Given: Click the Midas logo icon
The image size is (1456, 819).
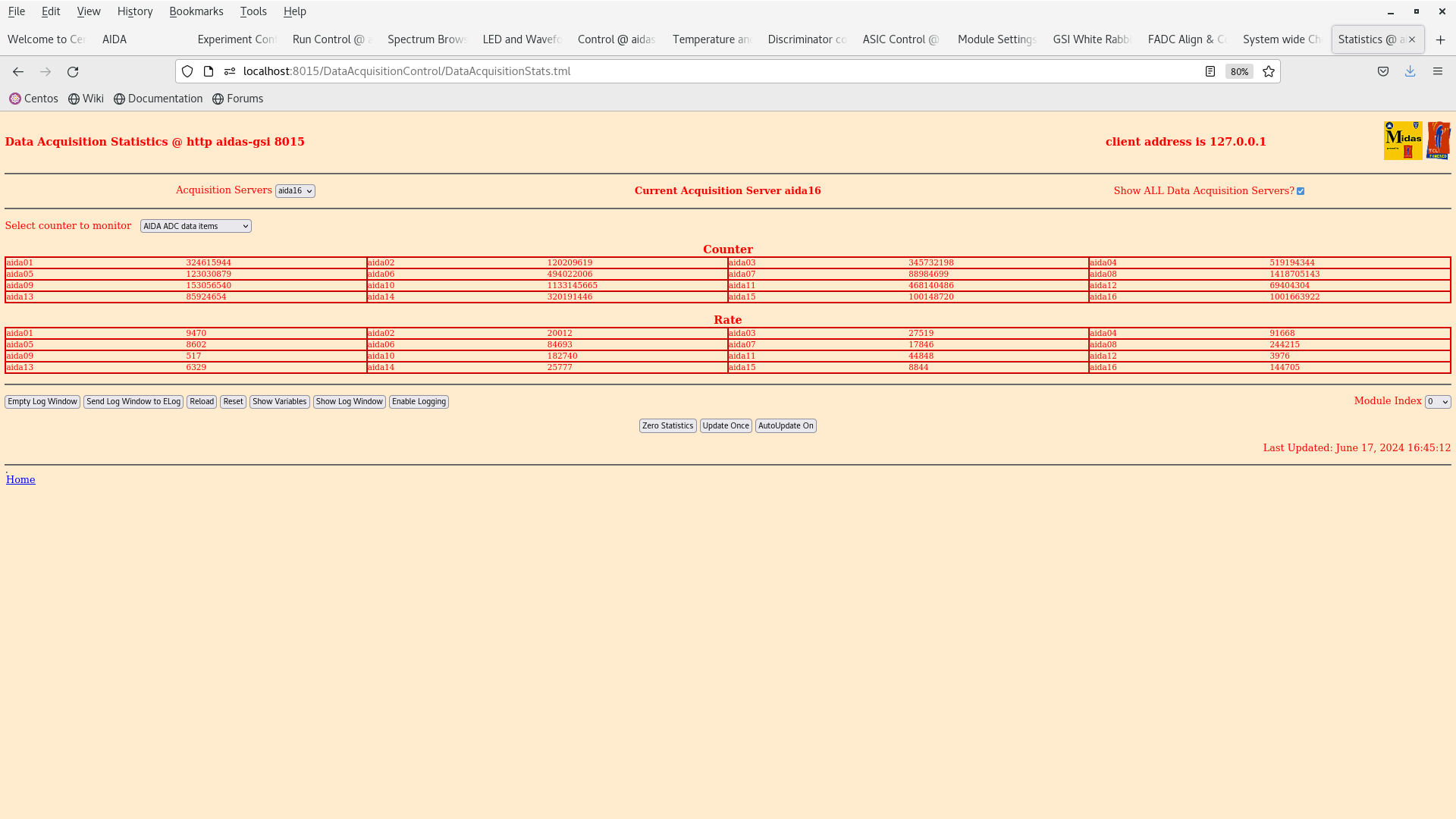Looking at the screenshot, I should pos(1403,140).
